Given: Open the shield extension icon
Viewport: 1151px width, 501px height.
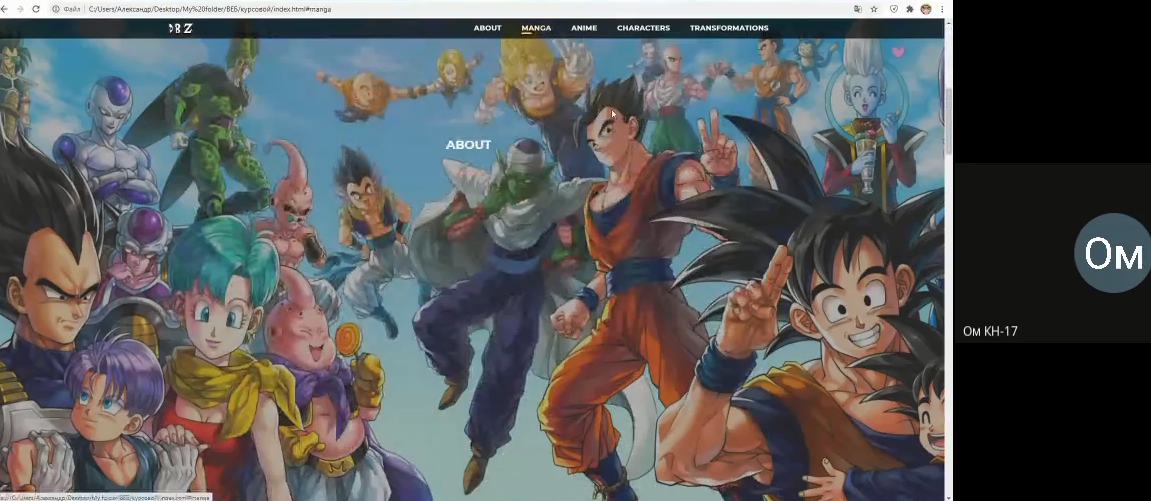Looking at the screenshot, I should (893, 9).
